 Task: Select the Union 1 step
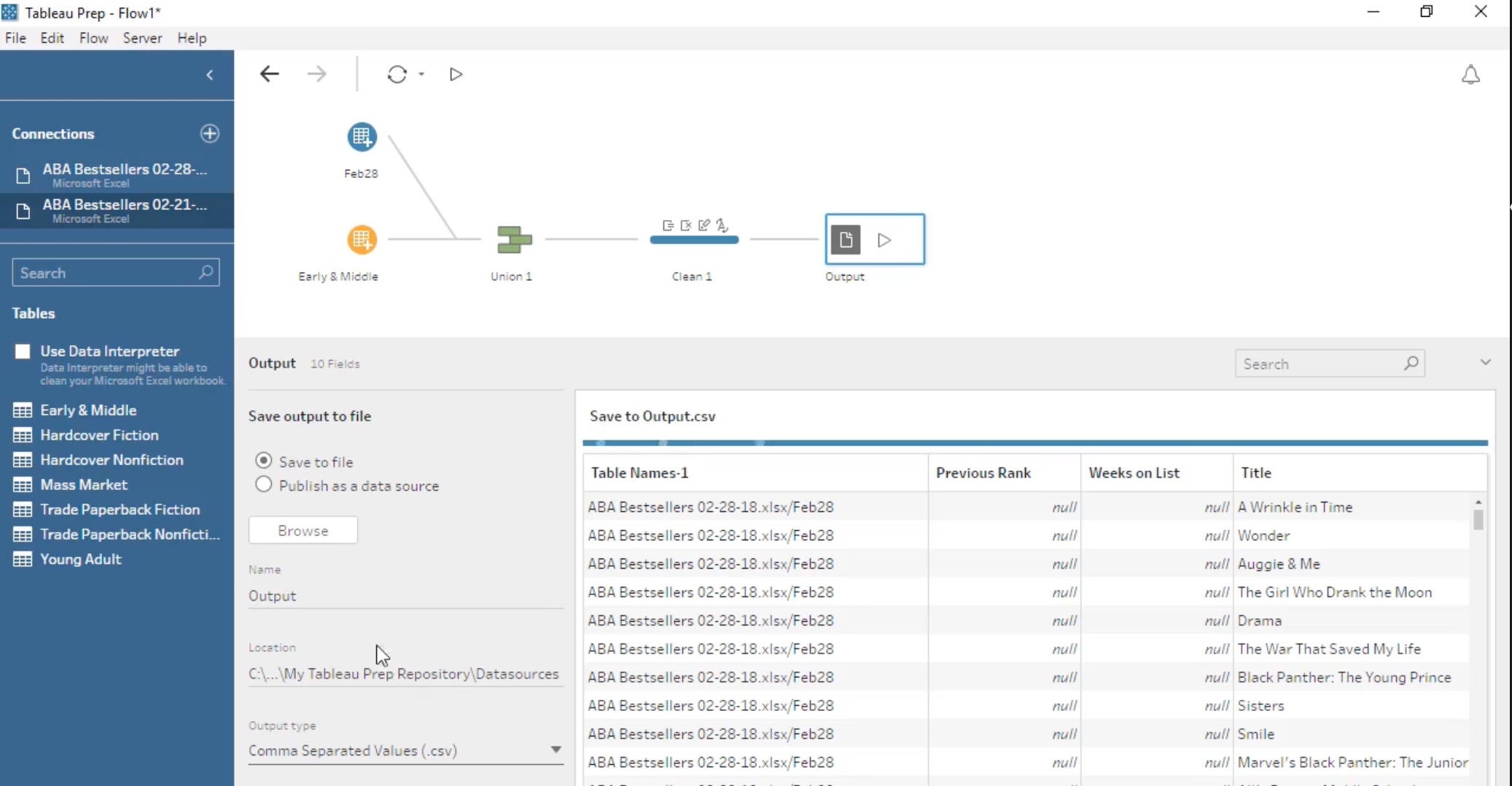514,240
